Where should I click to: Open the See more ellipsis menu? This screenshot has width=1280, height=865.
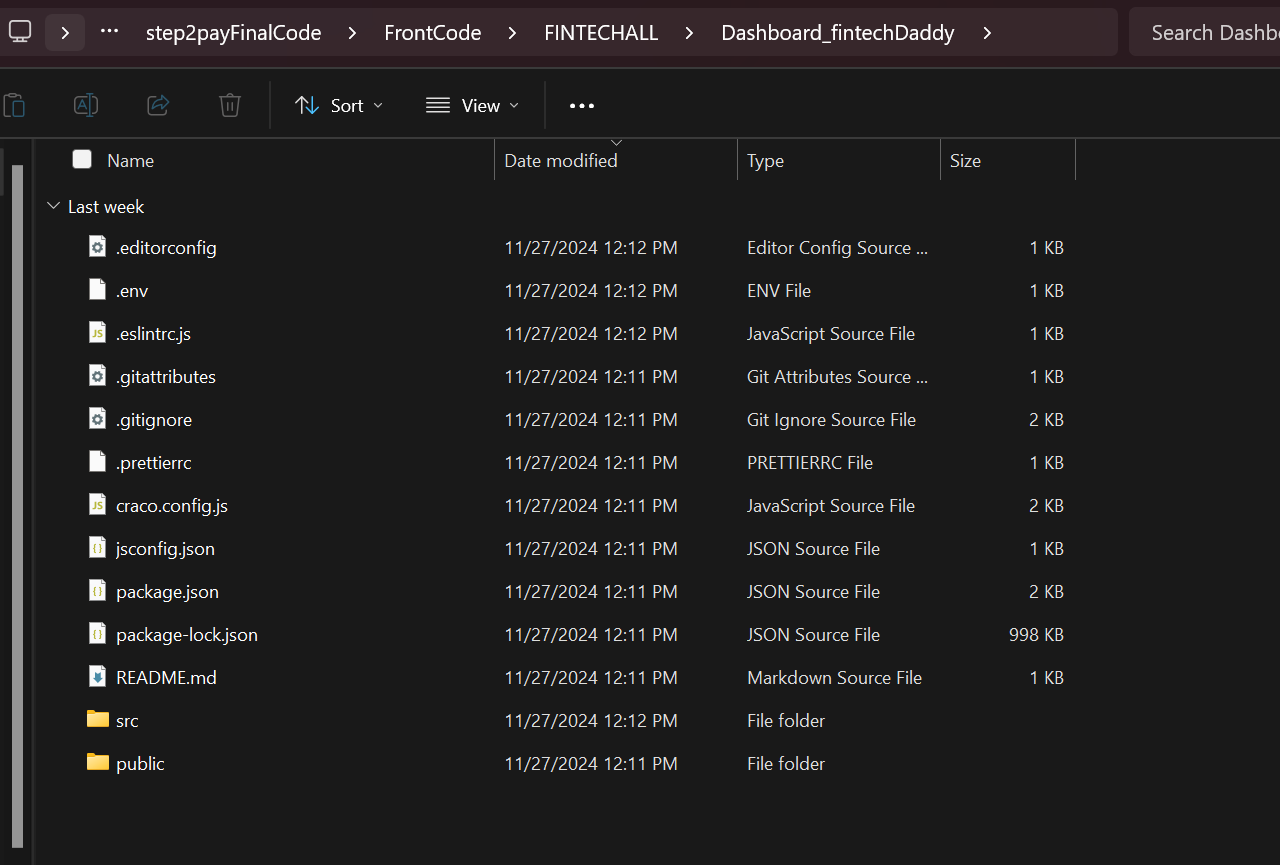[582, 105]
